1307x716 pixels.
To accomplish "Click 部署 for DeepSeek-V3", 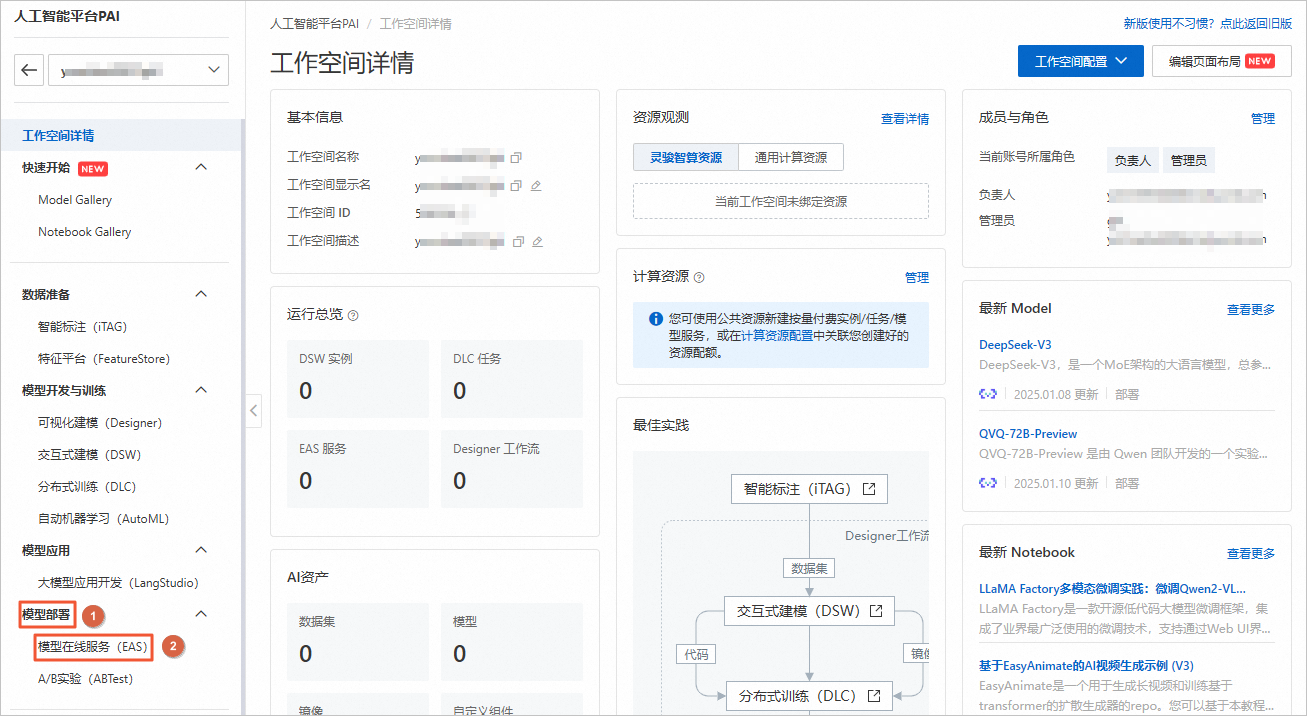I will [1127, 394].
